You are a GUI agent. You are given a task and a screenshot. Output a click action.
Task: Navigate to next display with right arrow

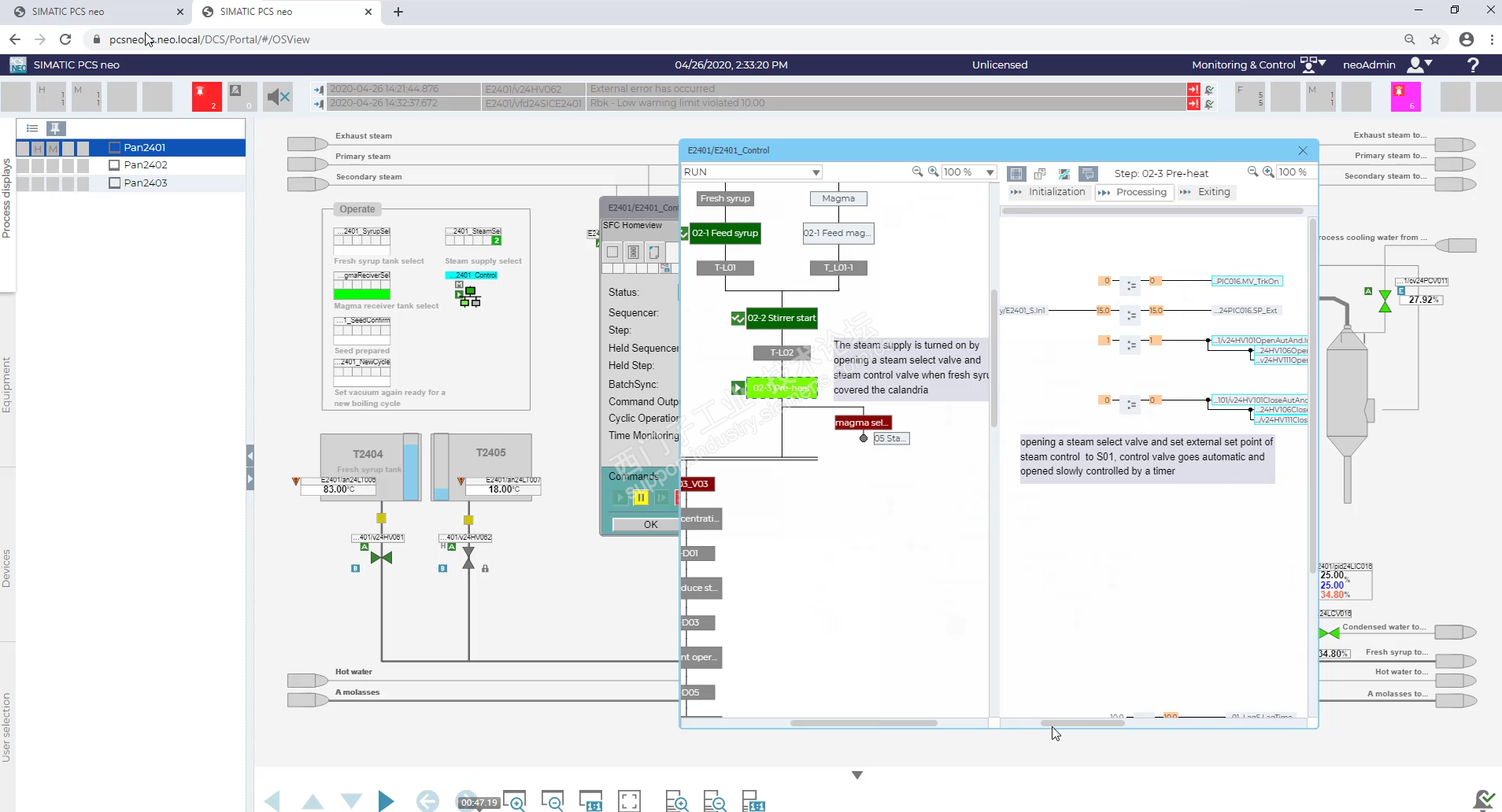pos(386,801)
